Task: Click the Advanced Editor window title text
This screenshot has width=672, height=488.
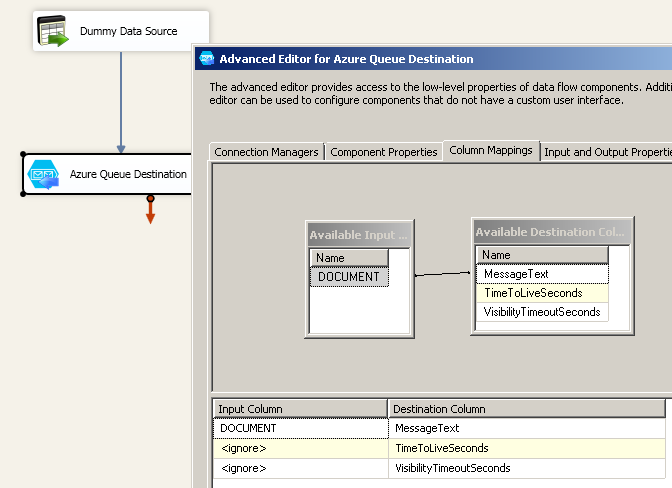Action: click(x=346, y=59)
